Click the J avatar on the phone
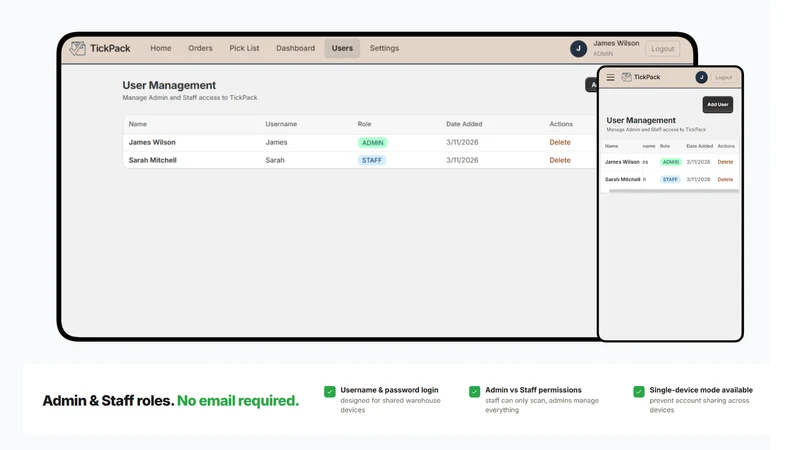Screen dimensions: 800x450 (x=702, y=77)
